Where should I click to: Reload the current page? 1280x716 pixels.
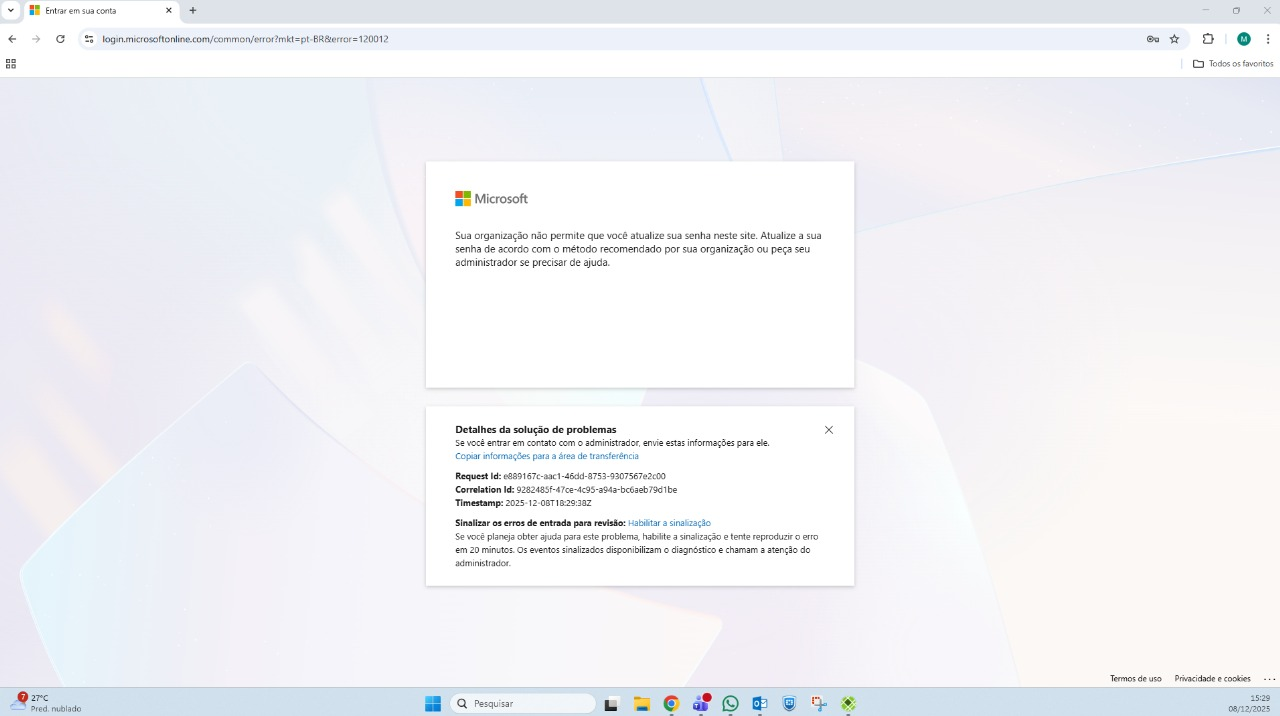click(60, 39)
